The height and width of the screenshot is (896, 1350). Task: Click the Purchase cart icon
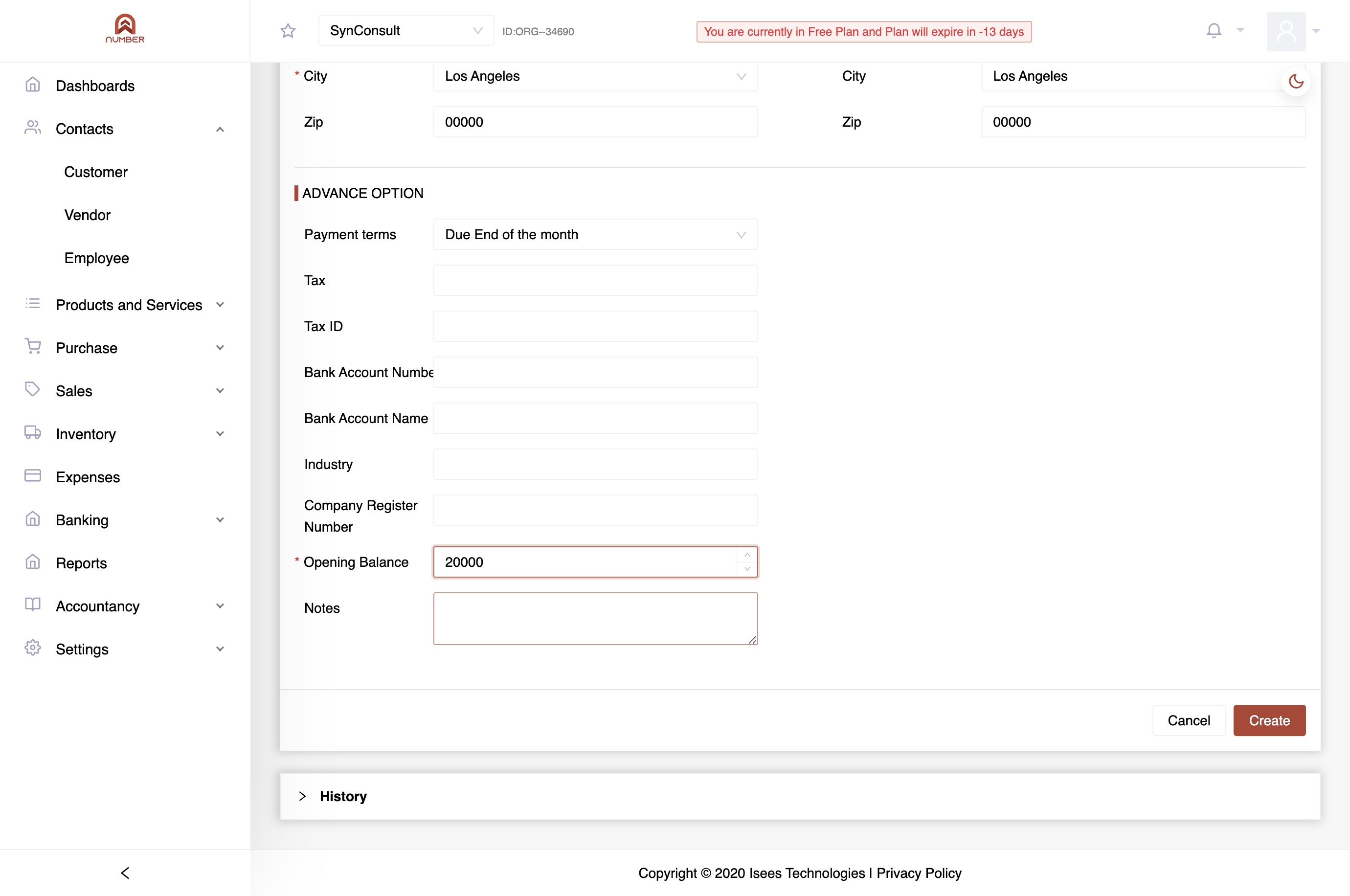click(33, 347)
